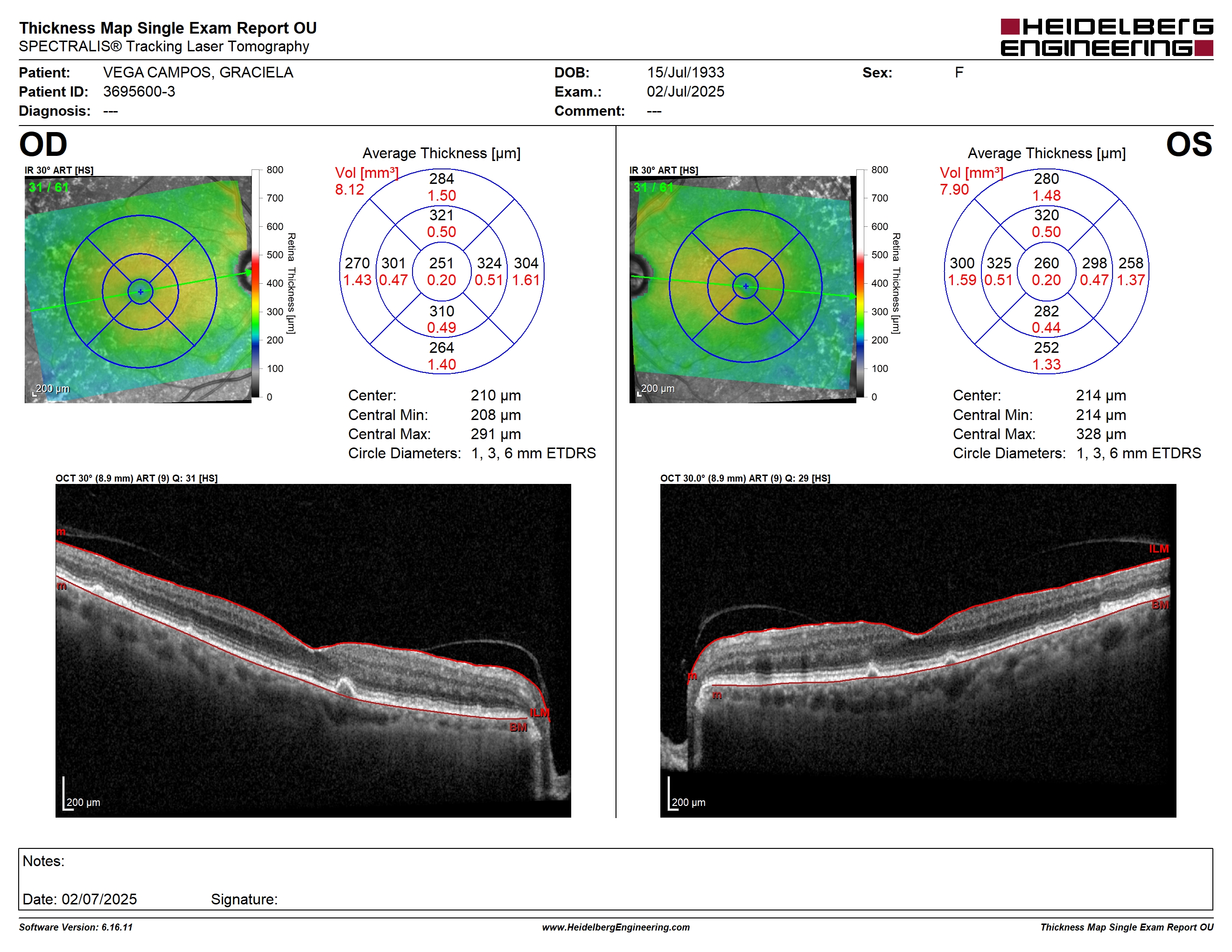The image size is (1232, 952).
Task: Click the OD OCT B-scan image
Action: [313, 650]
